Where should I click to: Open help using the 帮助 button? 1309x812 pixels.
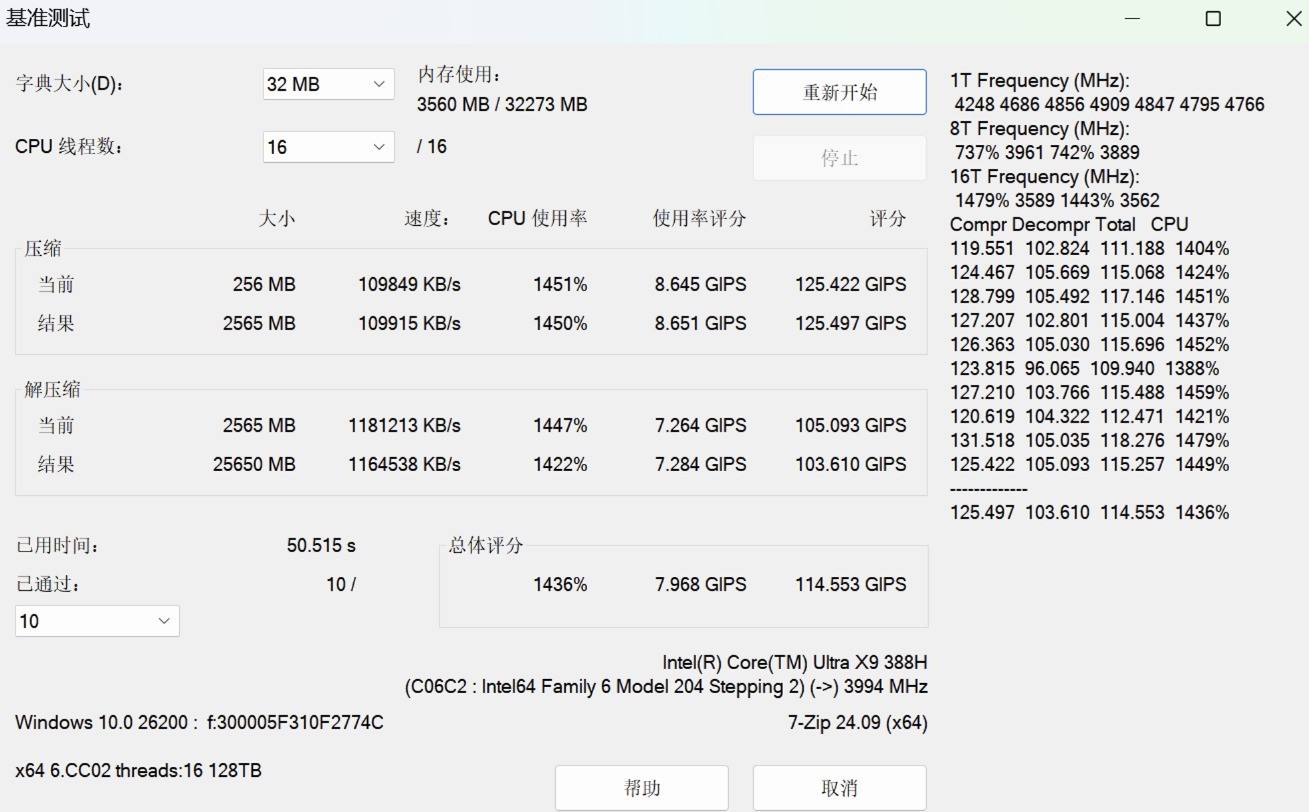643,787
